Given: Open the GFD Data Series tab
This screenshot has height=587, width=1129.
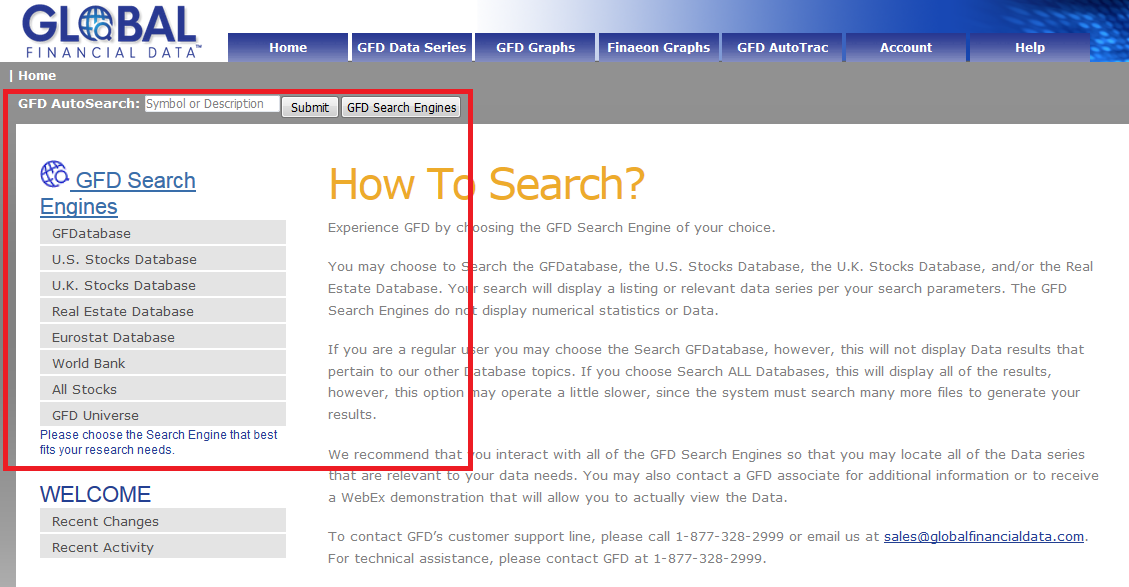Looking at the screenshot, I should (x=411, y=47).
